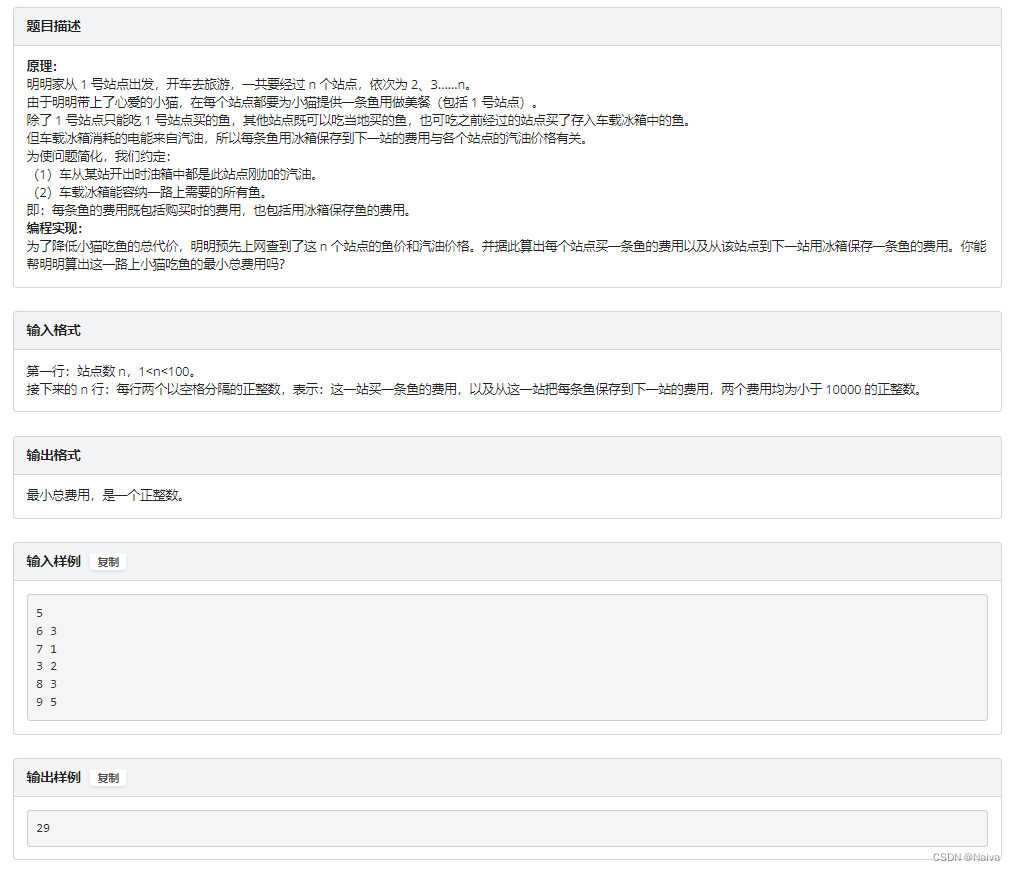Click the bold 原理: label

click(x=42, y=66)
